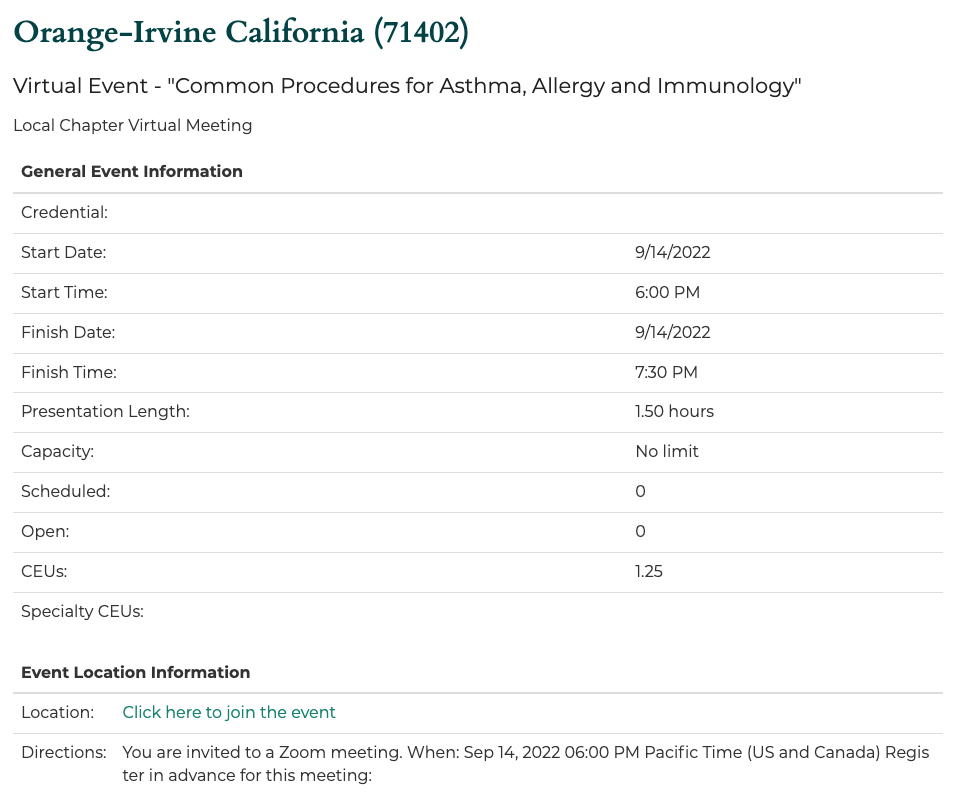The height and width of the screenshot is (808, 958).
Task: Click the 'Open:' row label
Action: [46, 532]
